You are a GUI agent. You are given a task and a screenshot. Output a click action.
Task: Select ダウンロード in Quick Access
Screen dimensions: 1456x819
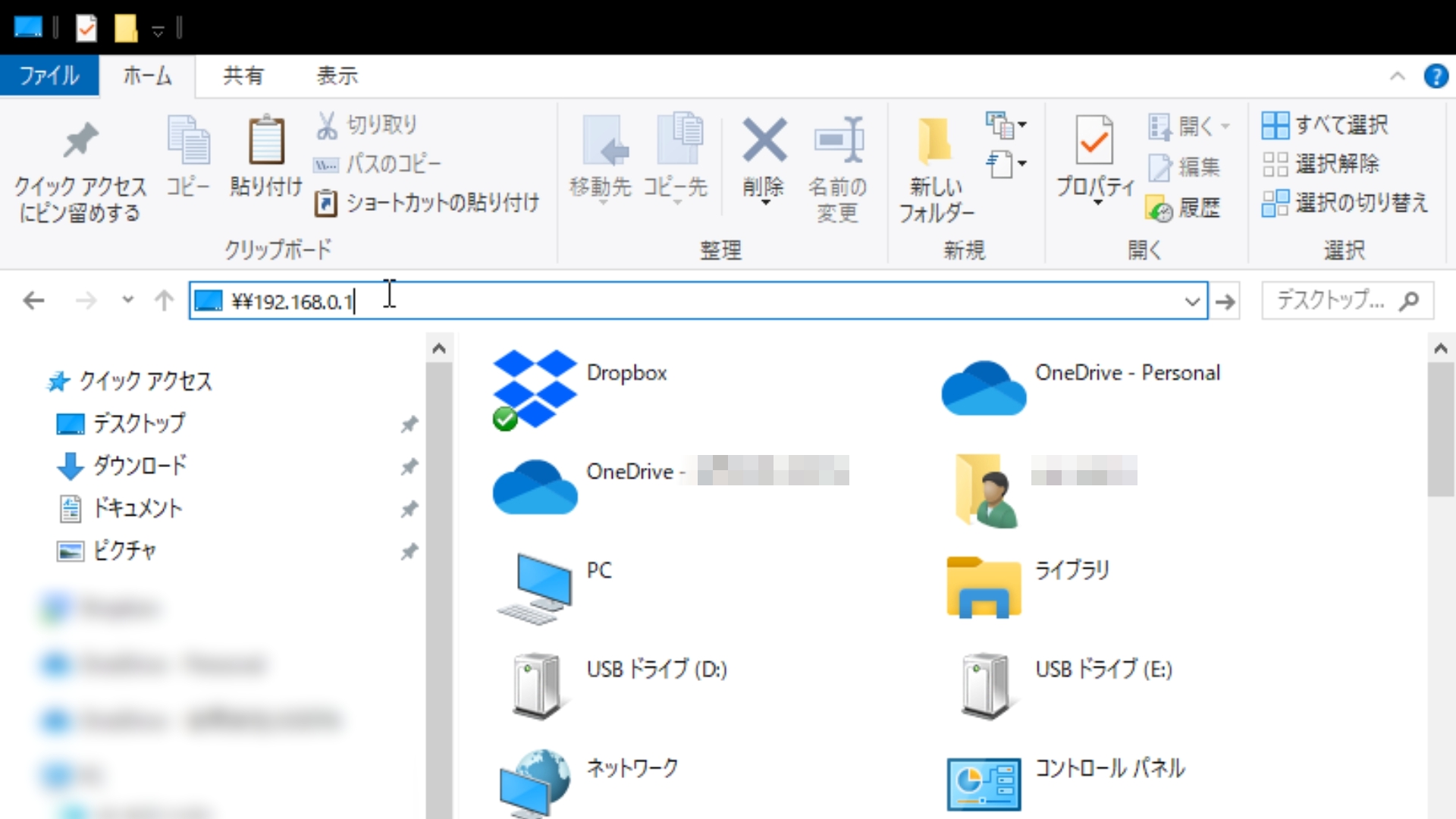(x=140, y=466)
